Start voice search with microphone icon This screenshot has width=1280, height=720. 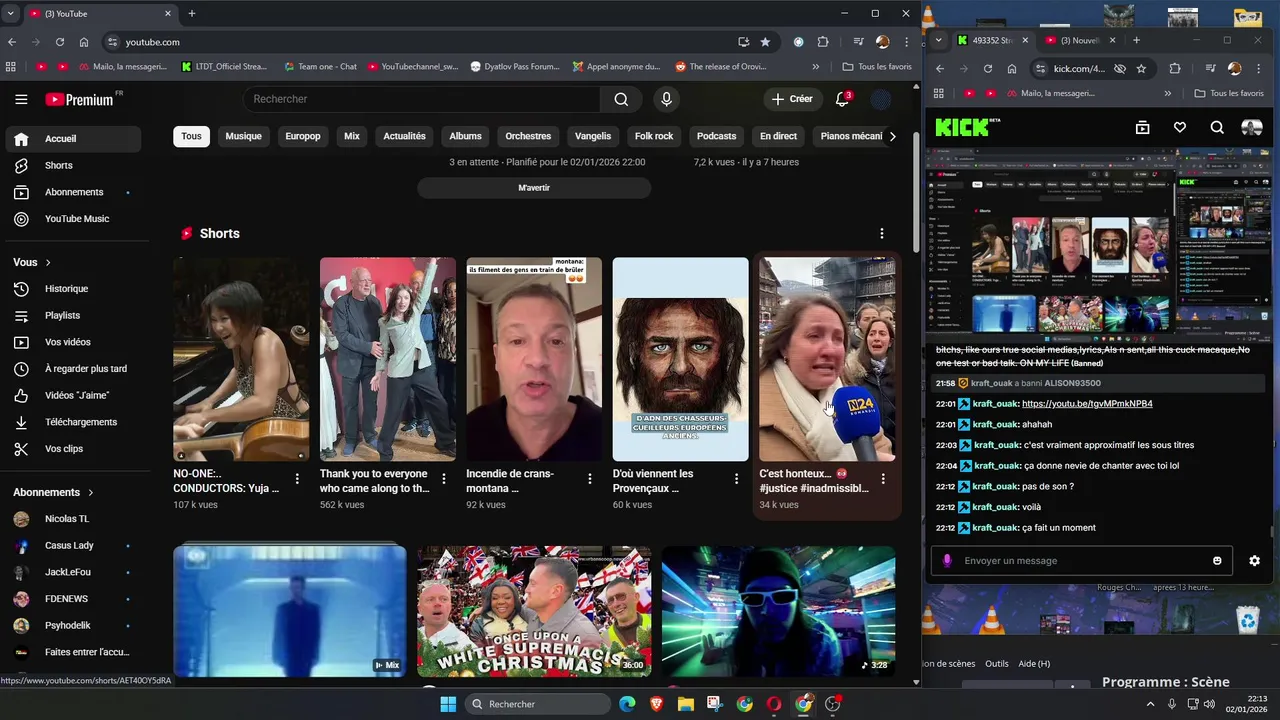click(666, 99)
